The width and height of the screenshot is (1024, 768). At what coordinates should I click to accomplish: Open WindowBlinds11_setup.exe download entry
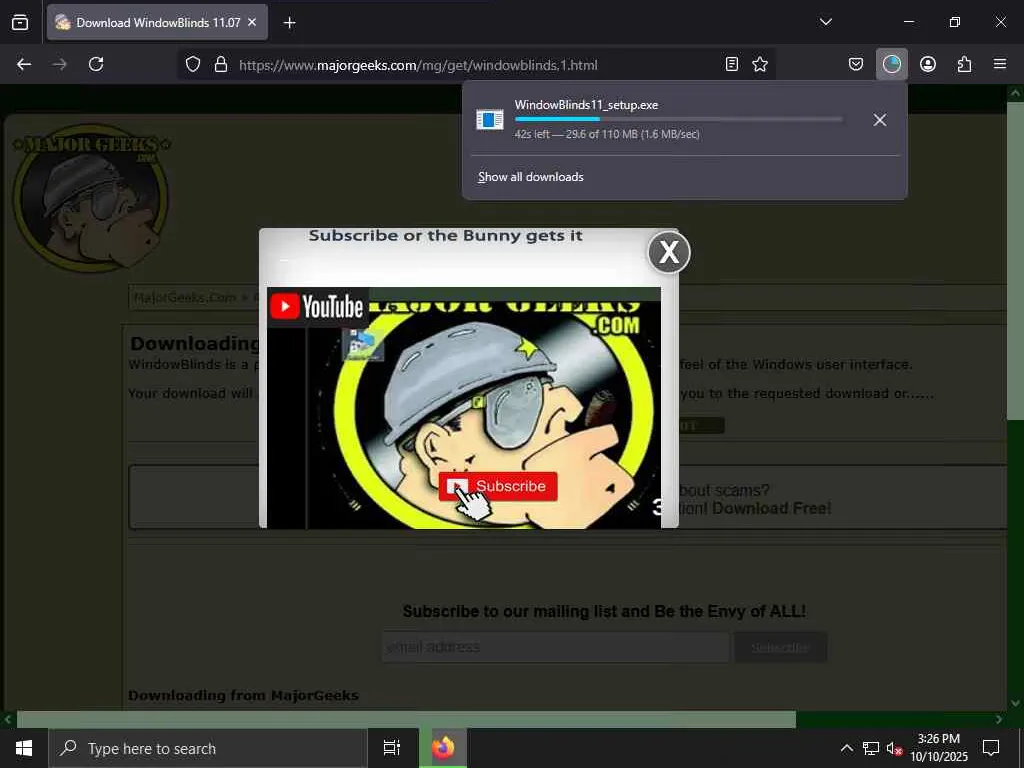coord(665,120)
